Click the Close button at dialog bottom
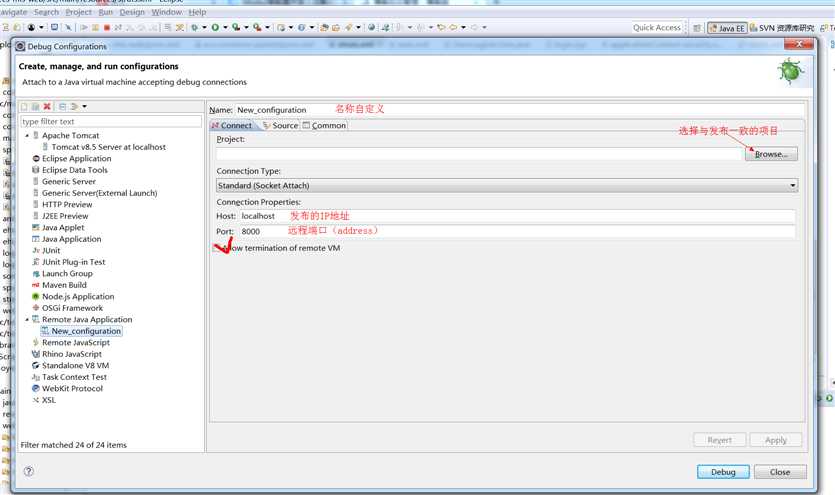Viewport: 835px width, 495px height. click(x=780, y=472)
